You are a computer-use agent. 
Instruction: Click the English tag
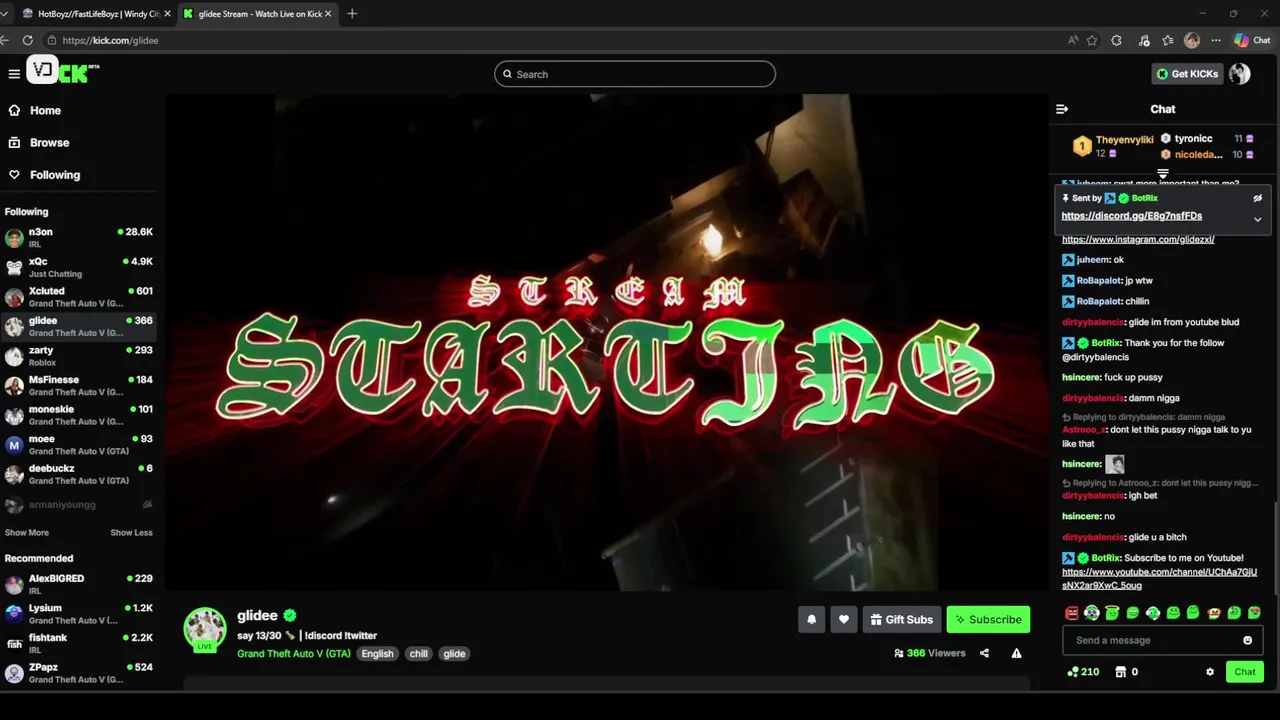point(377,654)
